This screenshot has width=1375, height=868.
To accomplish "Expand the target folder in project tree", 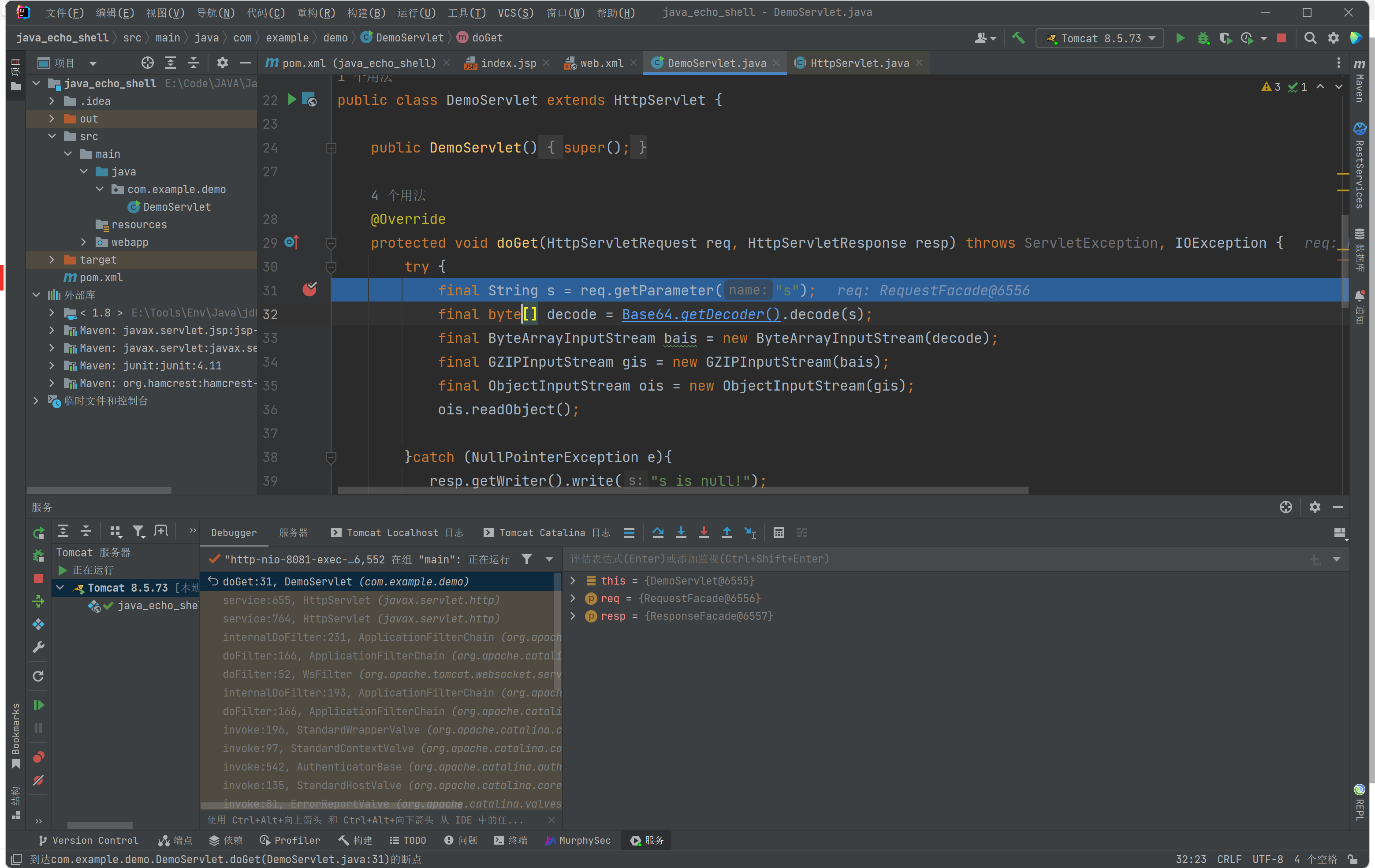I will (52, 260).
